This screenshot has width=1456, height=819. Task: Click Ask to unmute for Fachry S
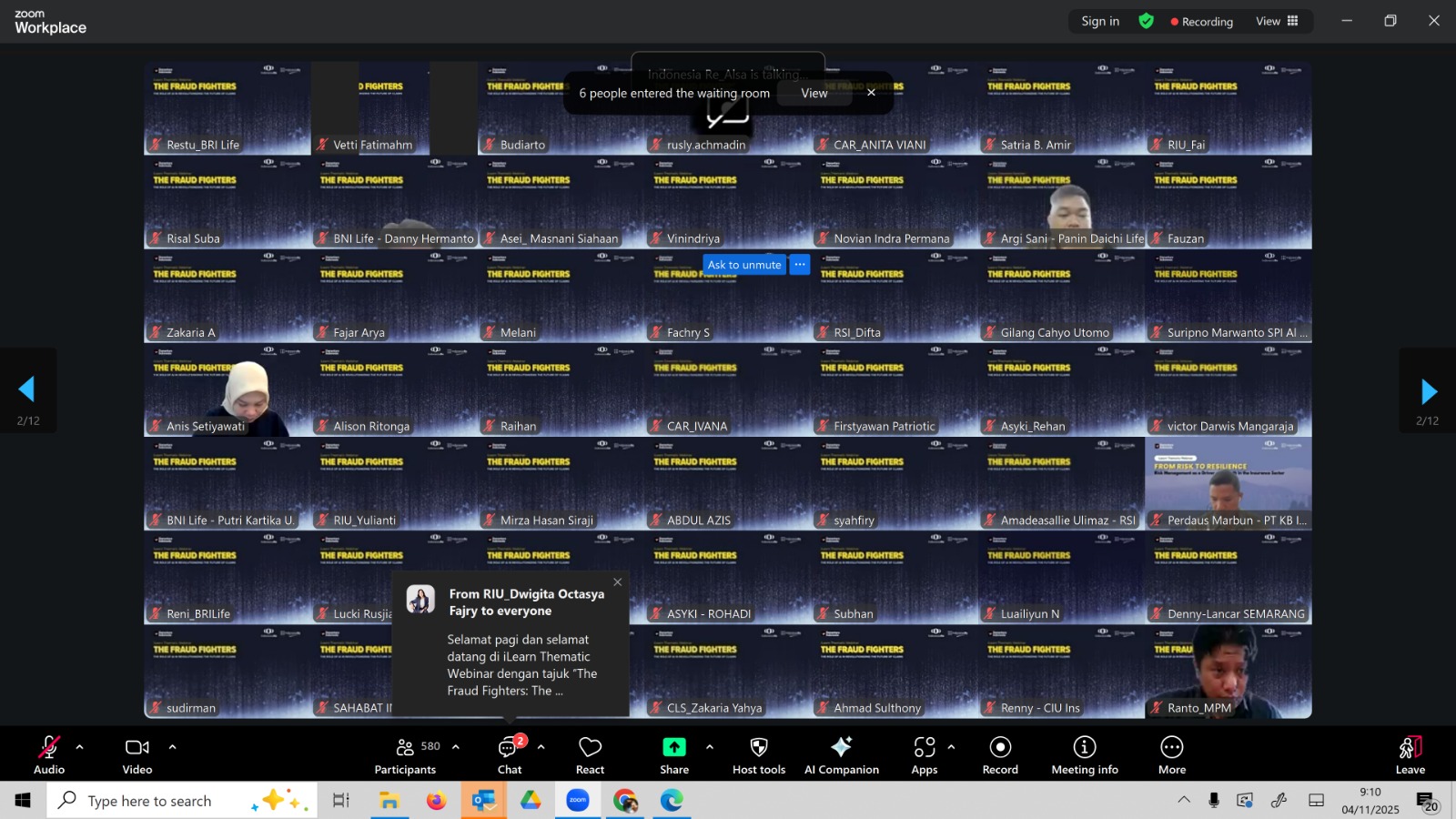[x=744, y=265]
